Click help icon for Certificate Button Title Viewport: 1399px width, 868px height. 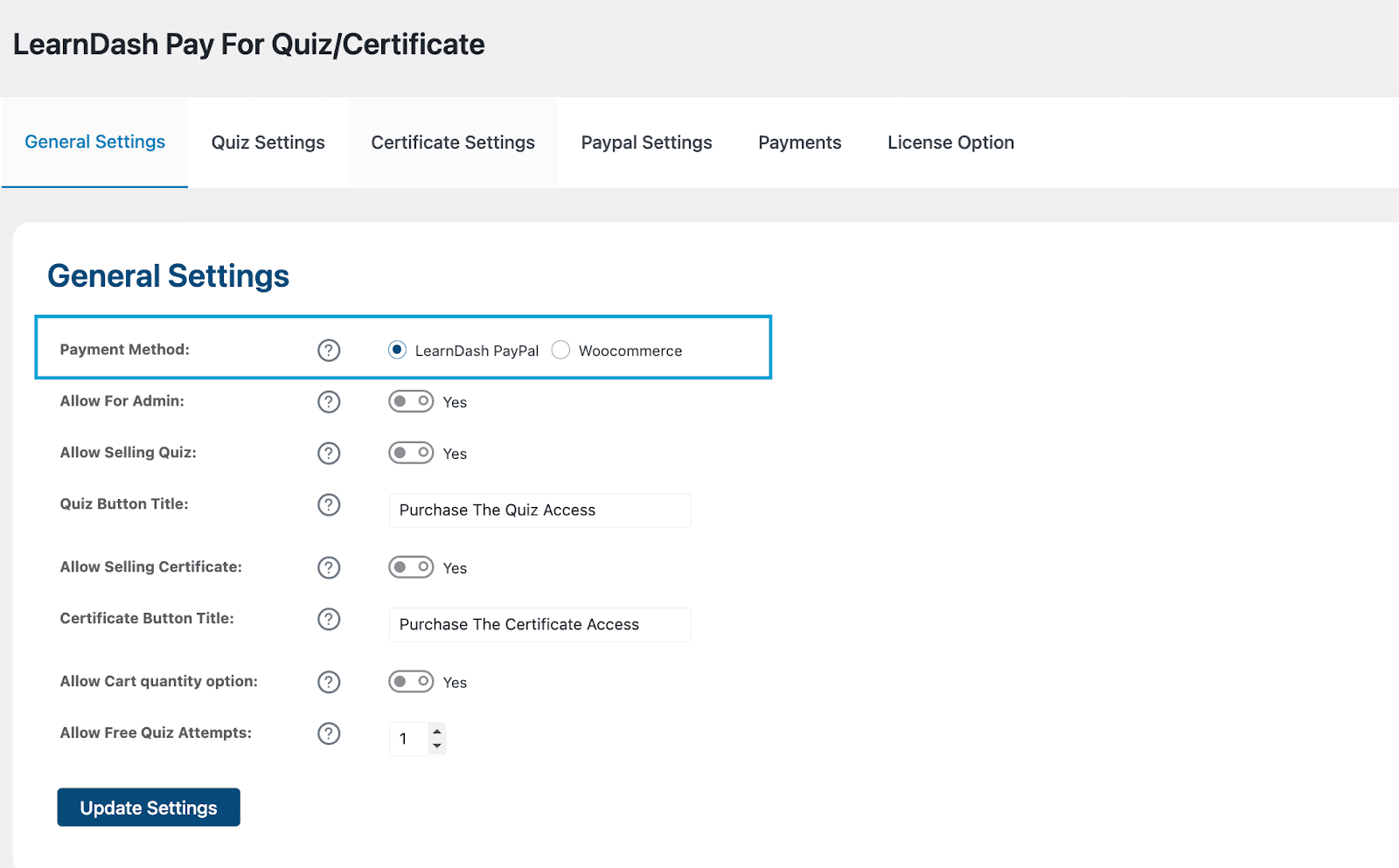pos(329,620)
